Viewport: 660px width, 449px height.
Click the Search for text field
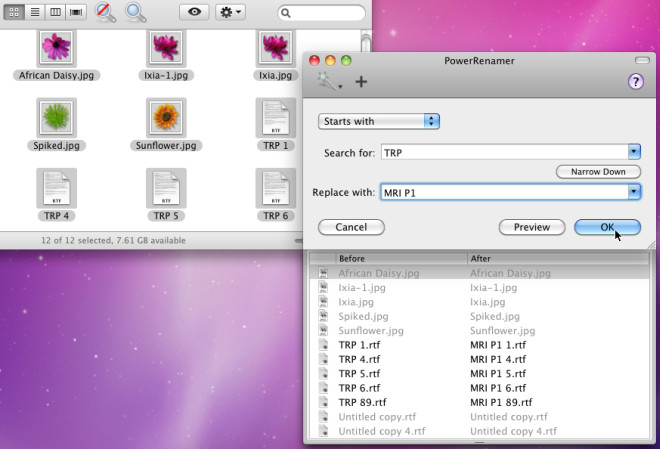[x=505, y=152]
